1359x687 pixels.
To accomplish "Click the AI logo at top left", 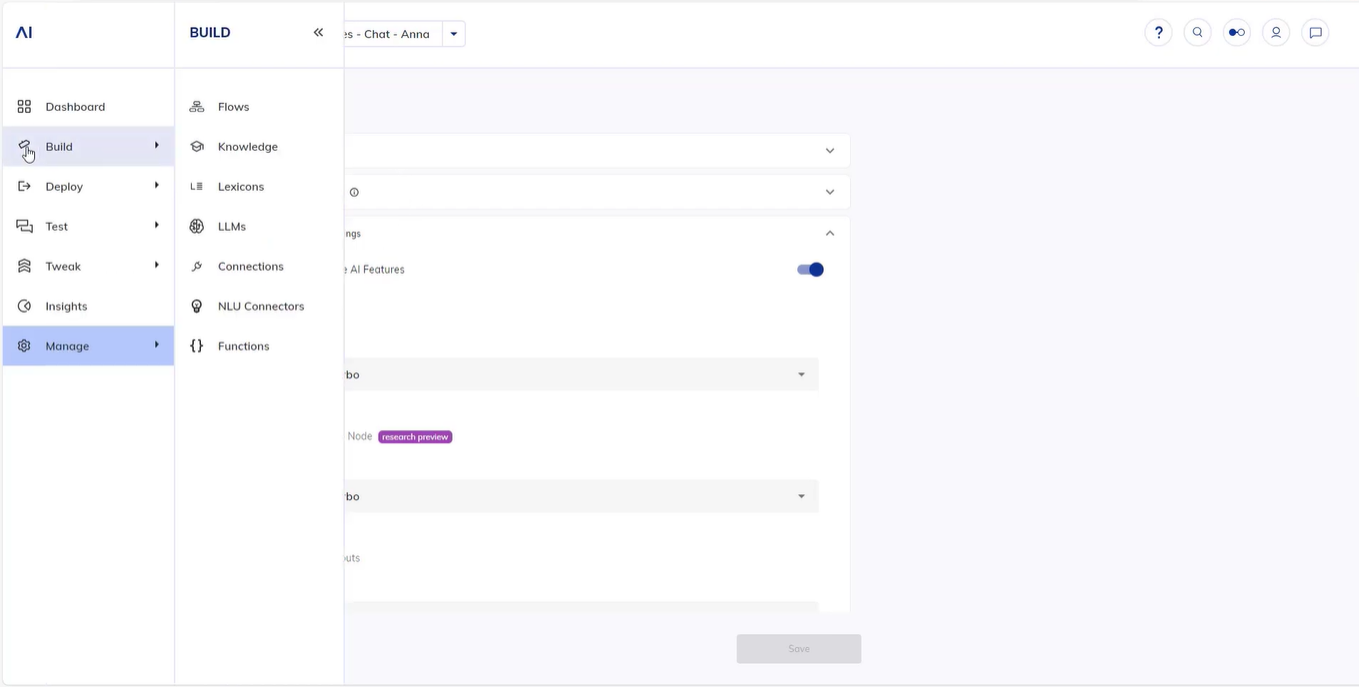I will coord(24,32).
